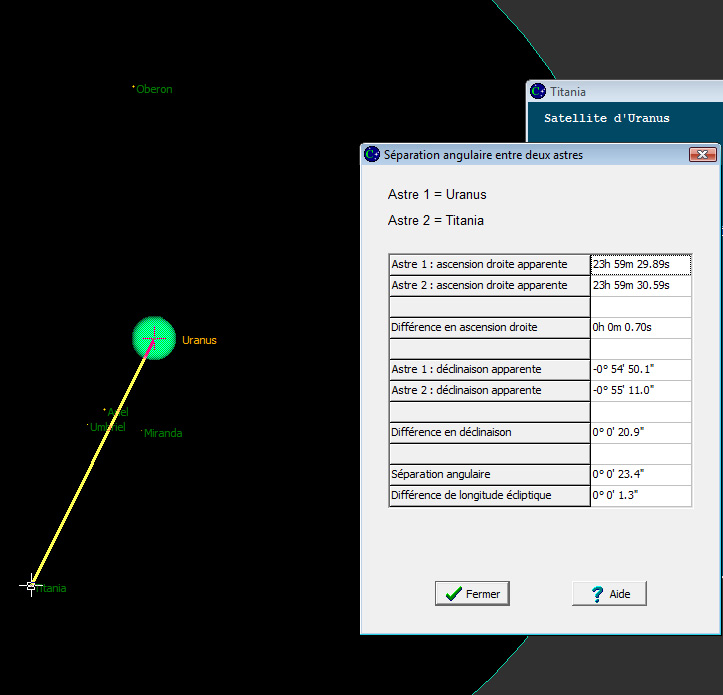Viewport: 723px width, 695px height.
Task: Select the declination value -0° 54' 50.1"
Action: [641, 369]
